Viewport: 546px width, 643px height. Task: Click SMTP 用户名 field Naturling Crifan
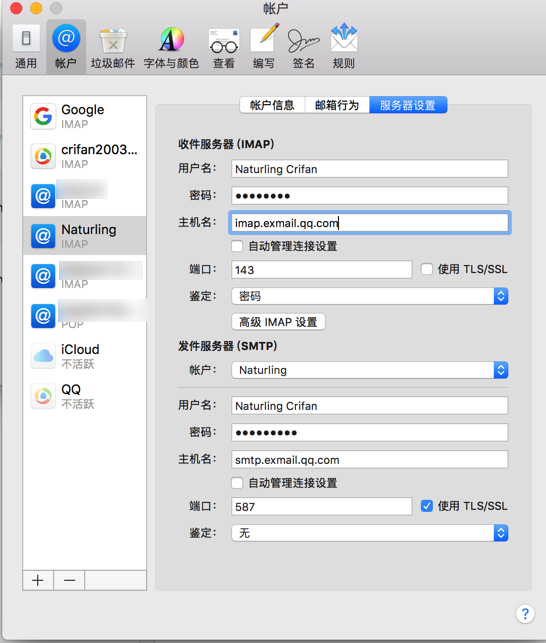coord(370,406)
